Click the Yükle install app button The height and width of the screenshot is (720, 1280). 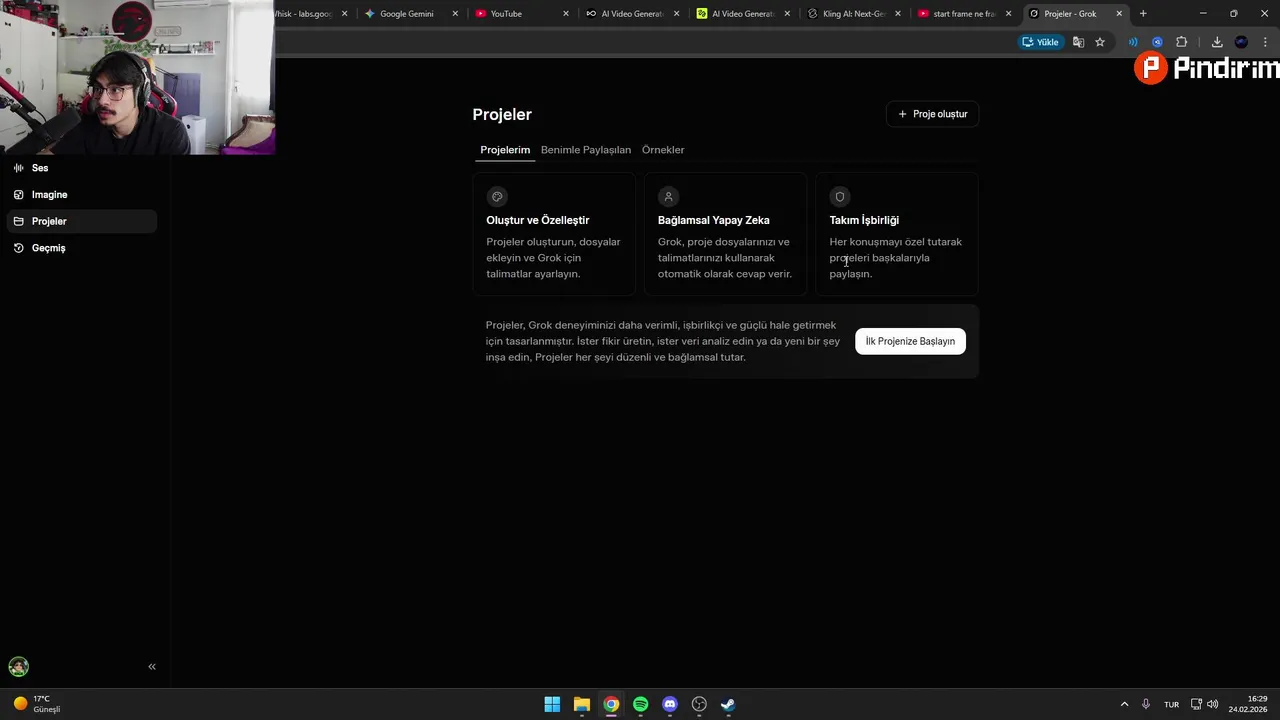1041,42
